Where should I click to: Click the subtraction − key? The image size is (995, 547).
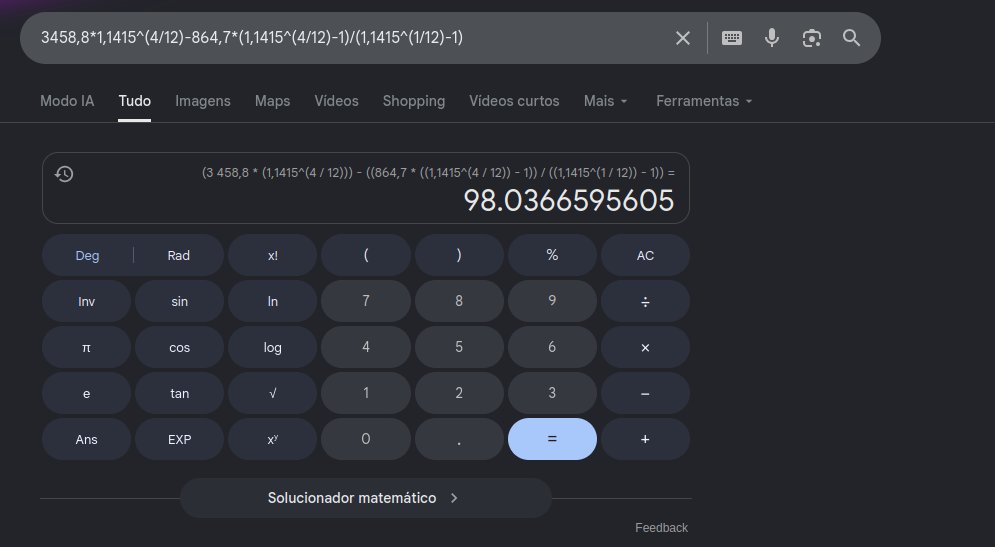(x=645, y=393)
